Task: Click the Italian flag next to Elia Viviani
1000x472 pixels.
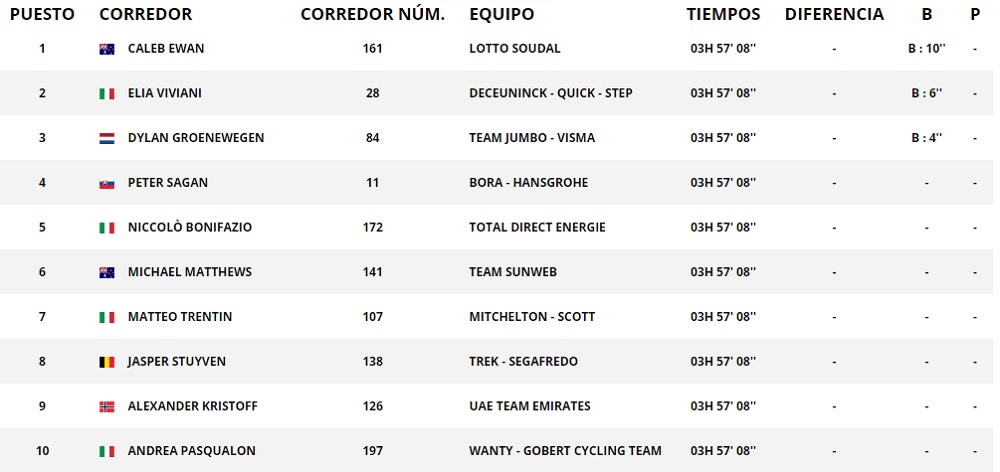Action: 107,94
